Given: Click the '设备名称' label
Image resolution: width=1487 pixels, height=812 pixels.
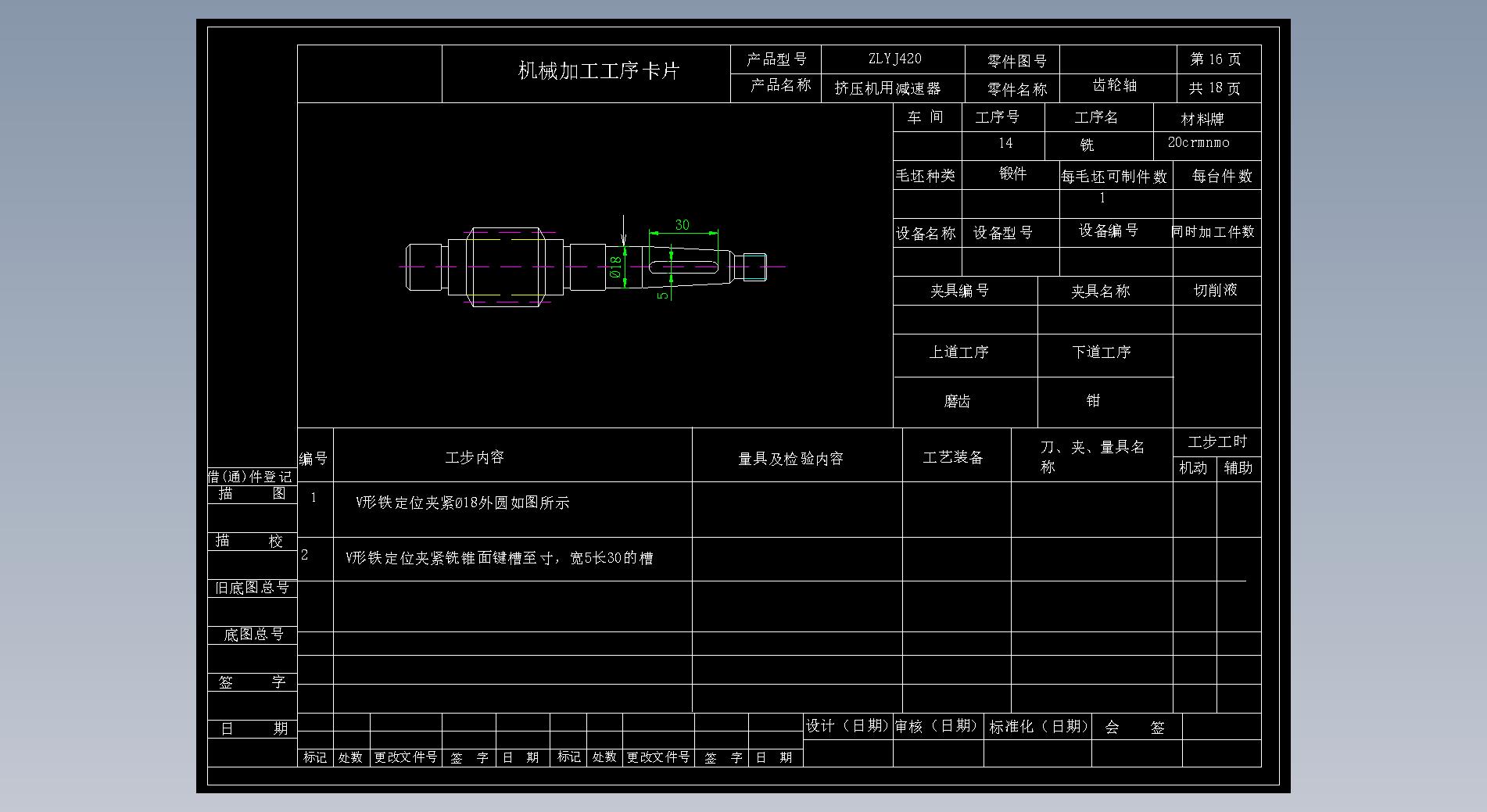Looking at the screenshot, I should tap(926, 234).
